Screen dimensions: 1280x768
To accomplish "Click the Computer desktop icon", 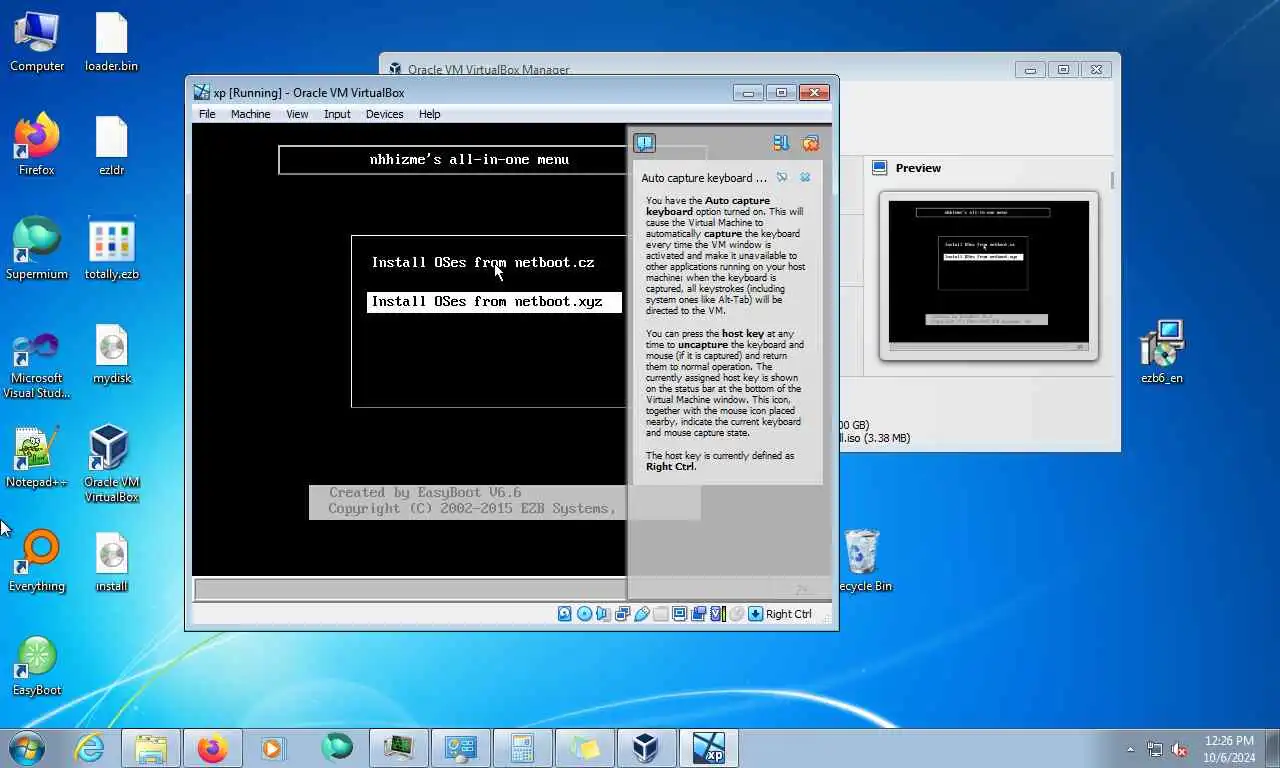I will point(37,42).
